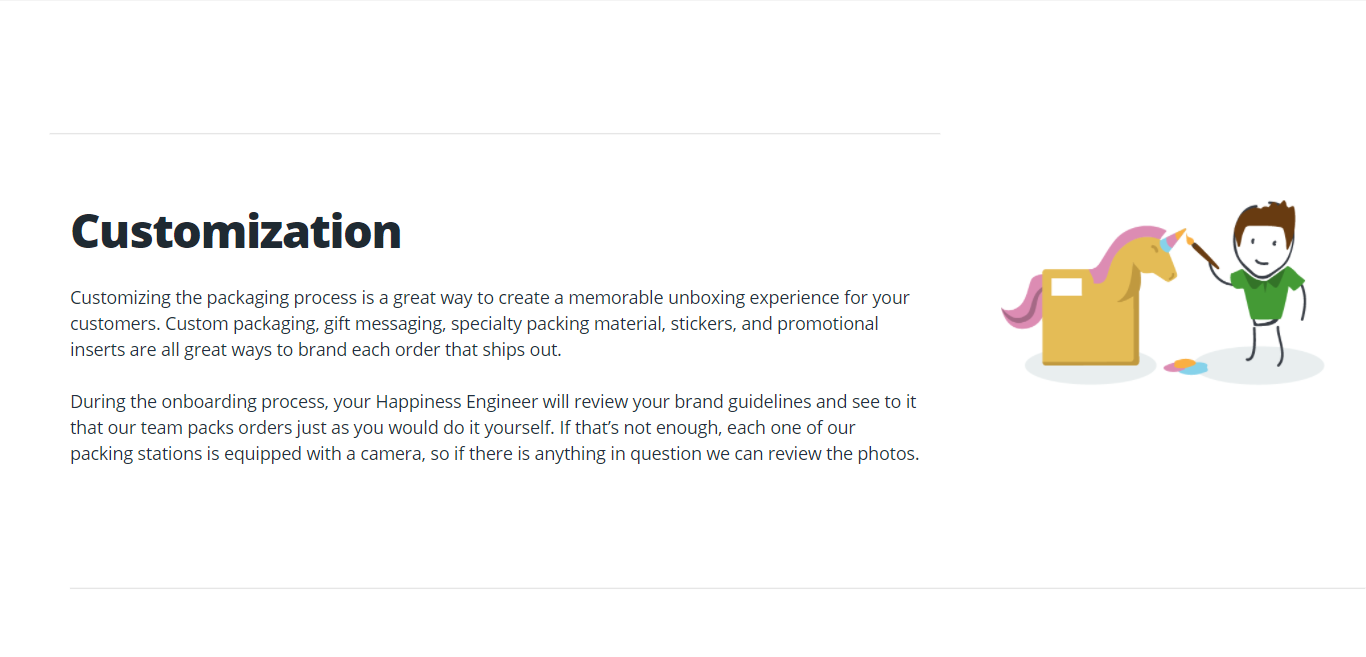Click the character's legs
Screen dimensions: 1366x657
(1264, 342)
